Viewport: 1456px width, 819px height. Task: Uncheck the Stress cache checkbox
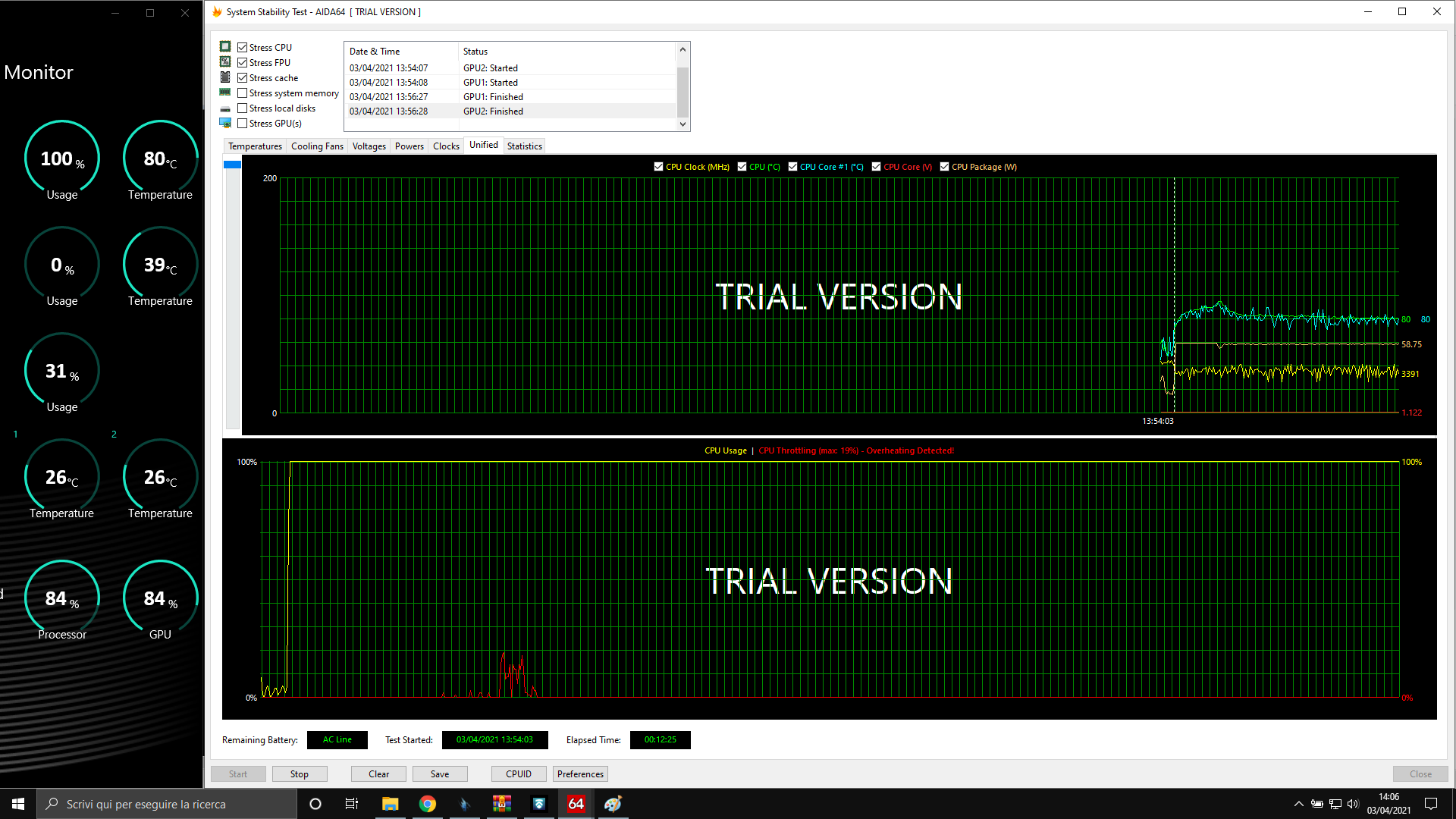point(243,77)
